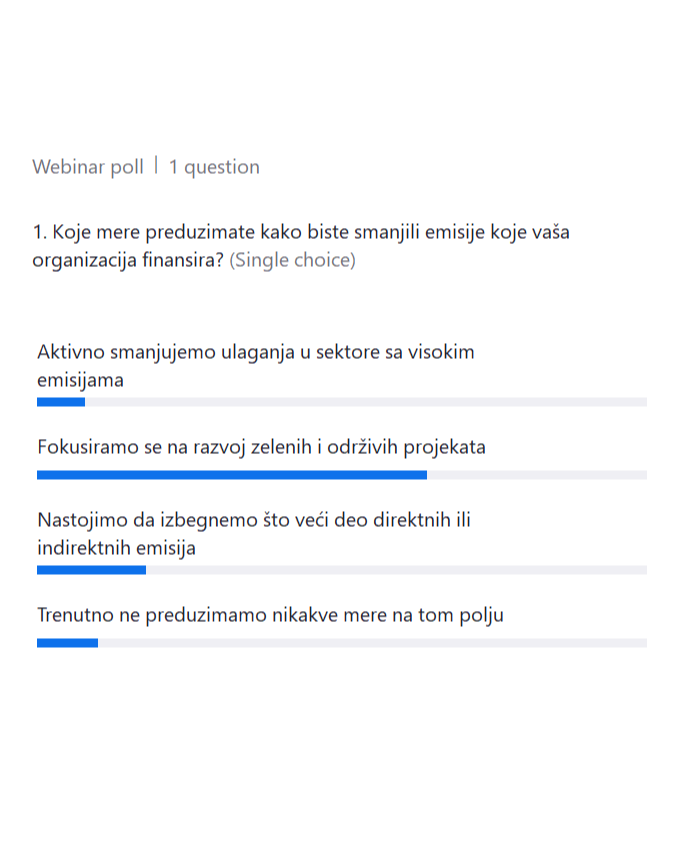Image resolution: width=679 pixels, height=849 pixels.
Task: Select "Trenutno ne preduzimamo nikakve mere" option
Action: [x=270, y=615]
